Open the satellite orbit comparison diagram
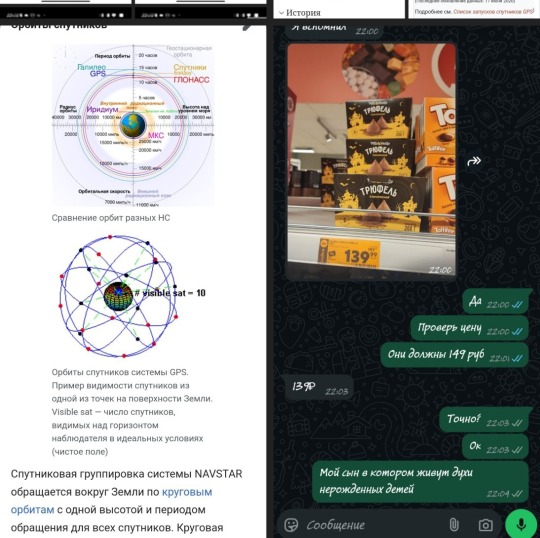540x538 pixels. click(133, 125)
